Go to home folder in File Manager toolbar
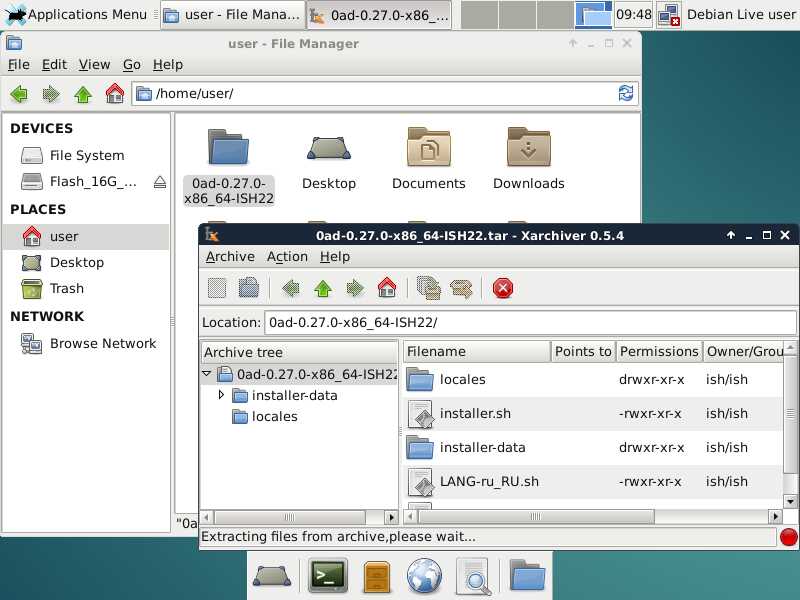Viewport: 800px width, 600px height. pyautogui.click(x=114, y=94)
